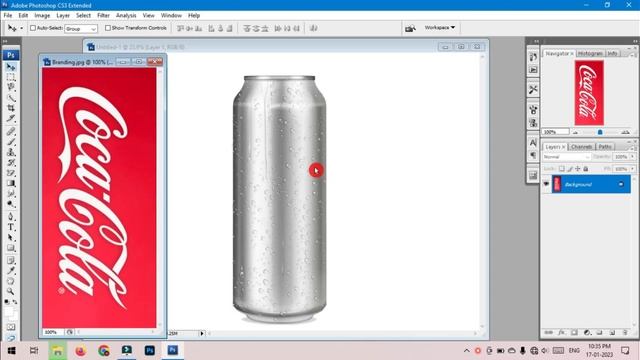Click the Navigator zoom in button
The height and width of the screenshot is (360, 640).
pyautogui.click(x=625, y=132)
